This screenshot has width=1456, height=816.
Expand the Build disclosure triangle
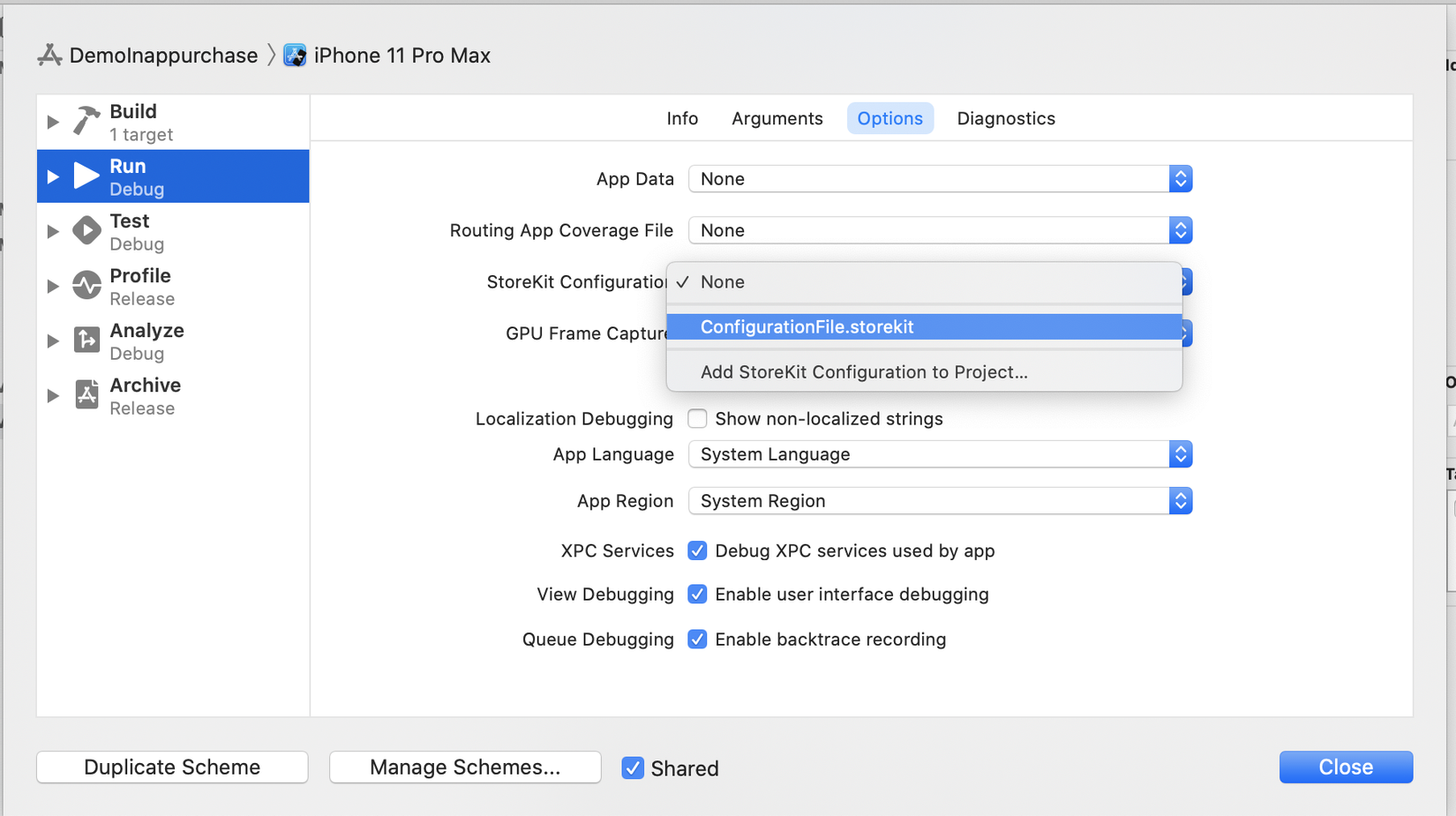pos(53,122)
